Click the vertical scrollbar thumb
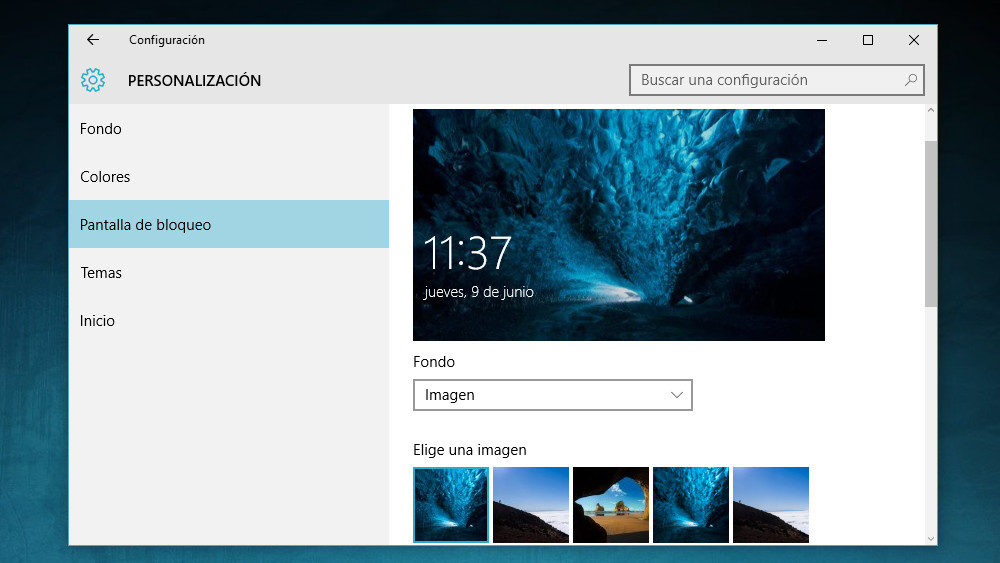Screen dimensions: 1000x563 tap(930, 223)
